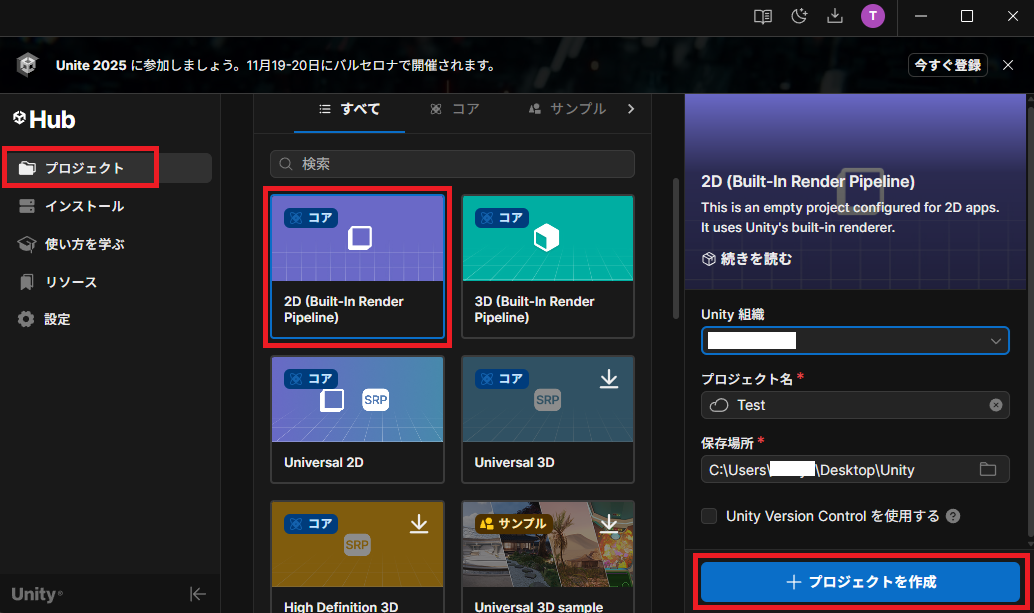Screen dimensions: 1034x613
Task: Click the search magnifier icon
Action: click(286, 164)
